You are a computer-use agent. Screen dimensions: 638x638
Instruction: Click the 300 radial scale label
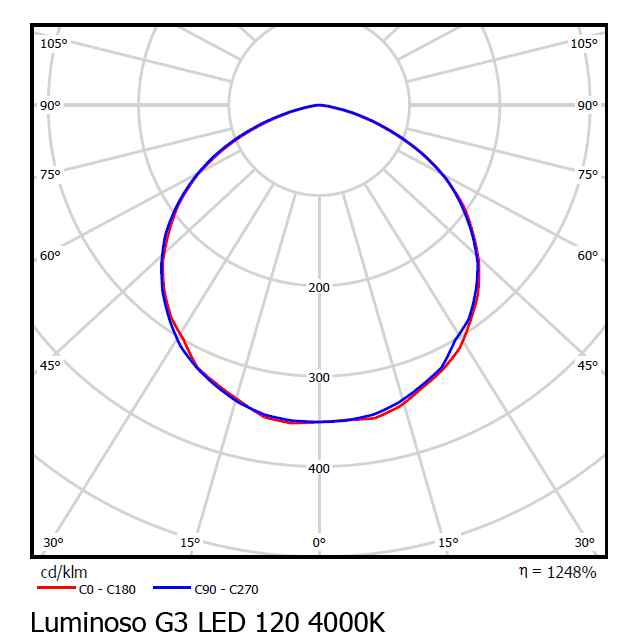[x=319, y=378]
